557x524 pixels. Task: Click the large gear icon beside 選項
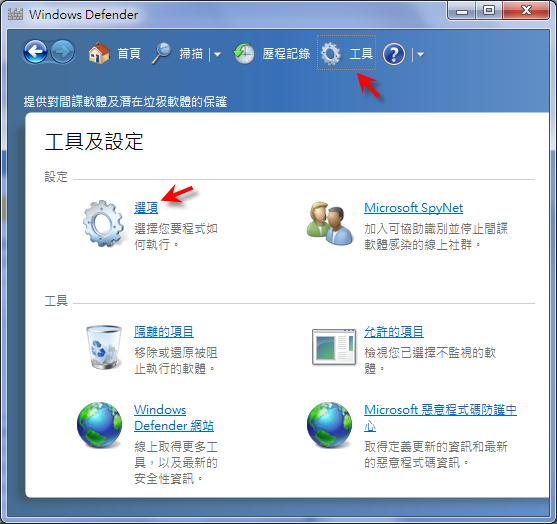click(104, 223)
